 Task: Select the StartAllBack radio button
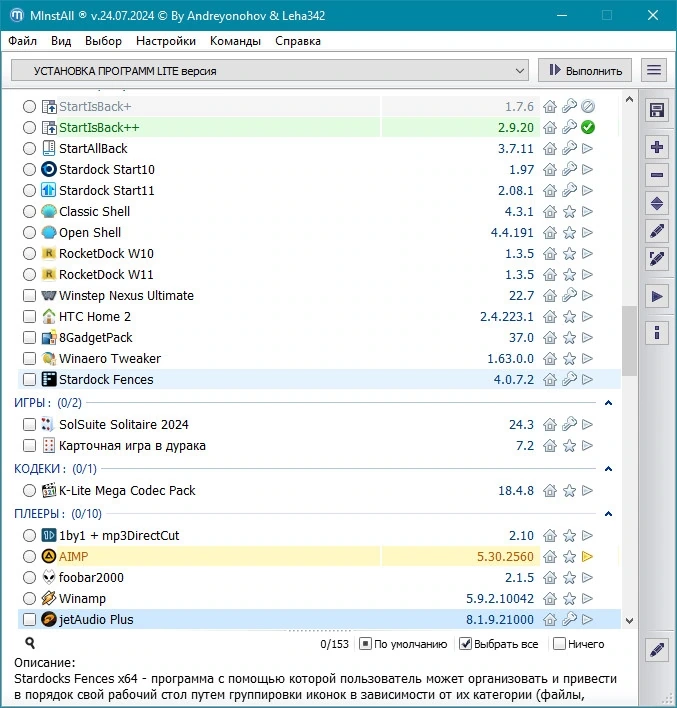coord(29,149)
